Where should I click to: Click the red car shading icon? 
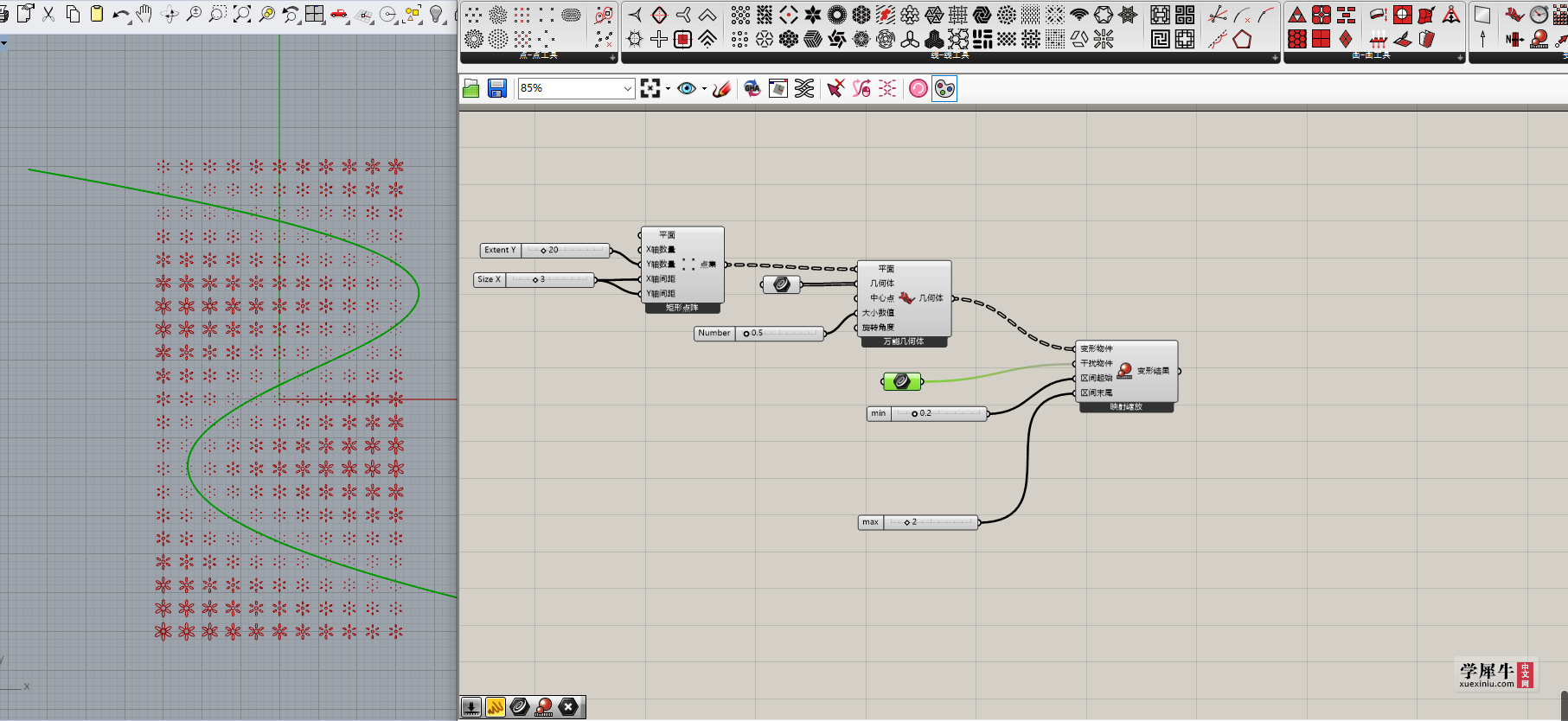pyautogui.click(x=339, y=14)
